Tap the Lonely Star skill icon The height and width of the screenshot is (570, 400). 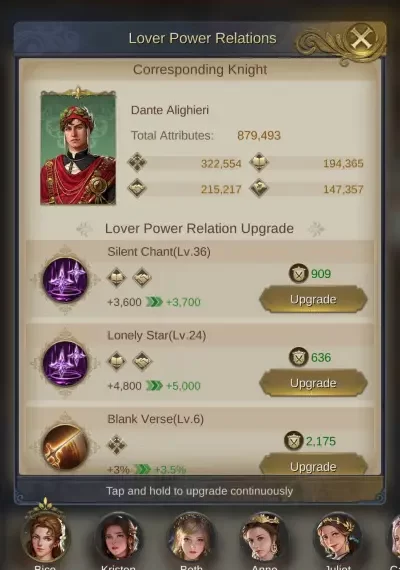tap(65, 364)
